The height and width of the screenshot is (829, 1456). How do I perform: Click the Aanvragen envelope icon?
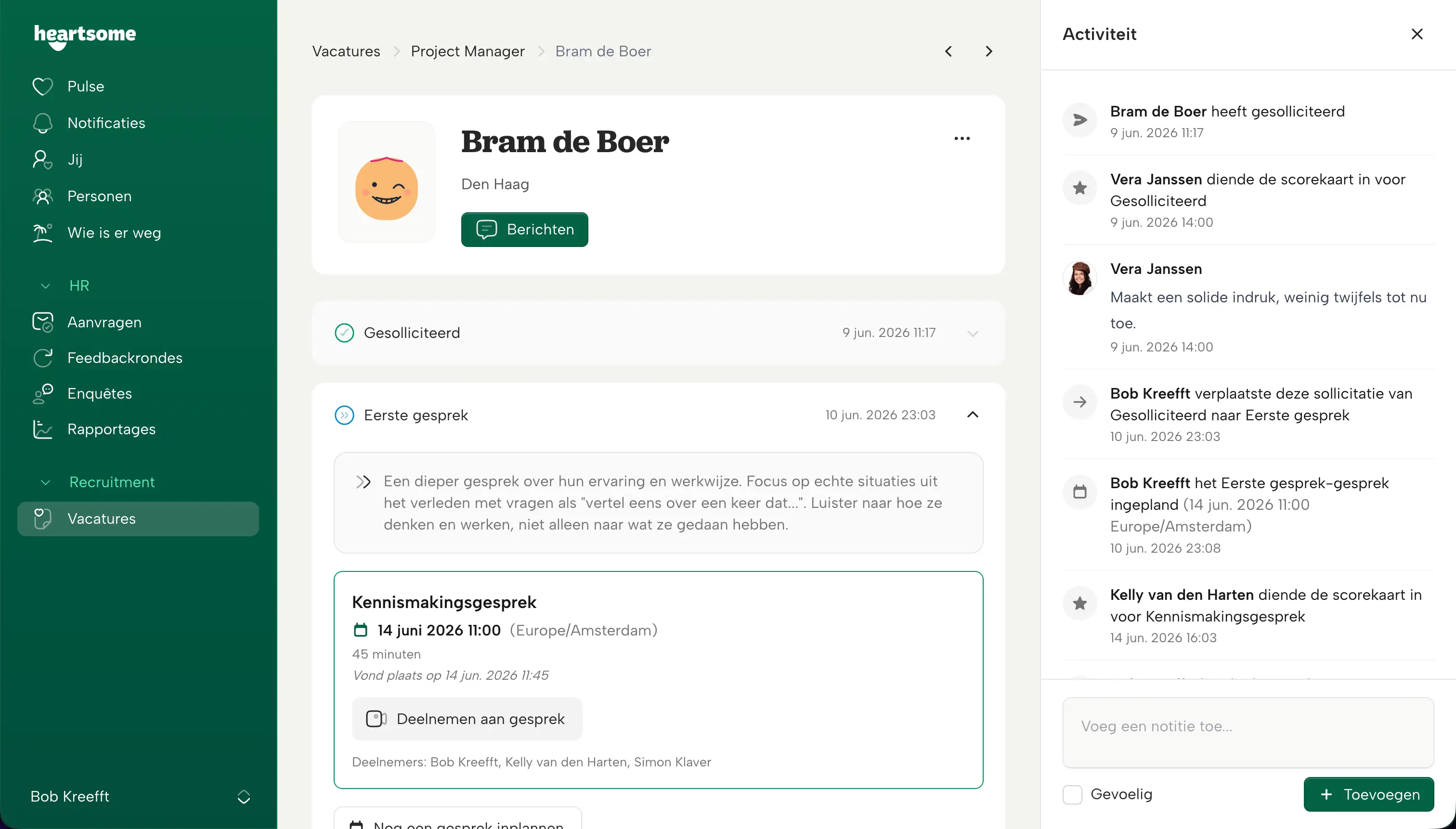43,322
